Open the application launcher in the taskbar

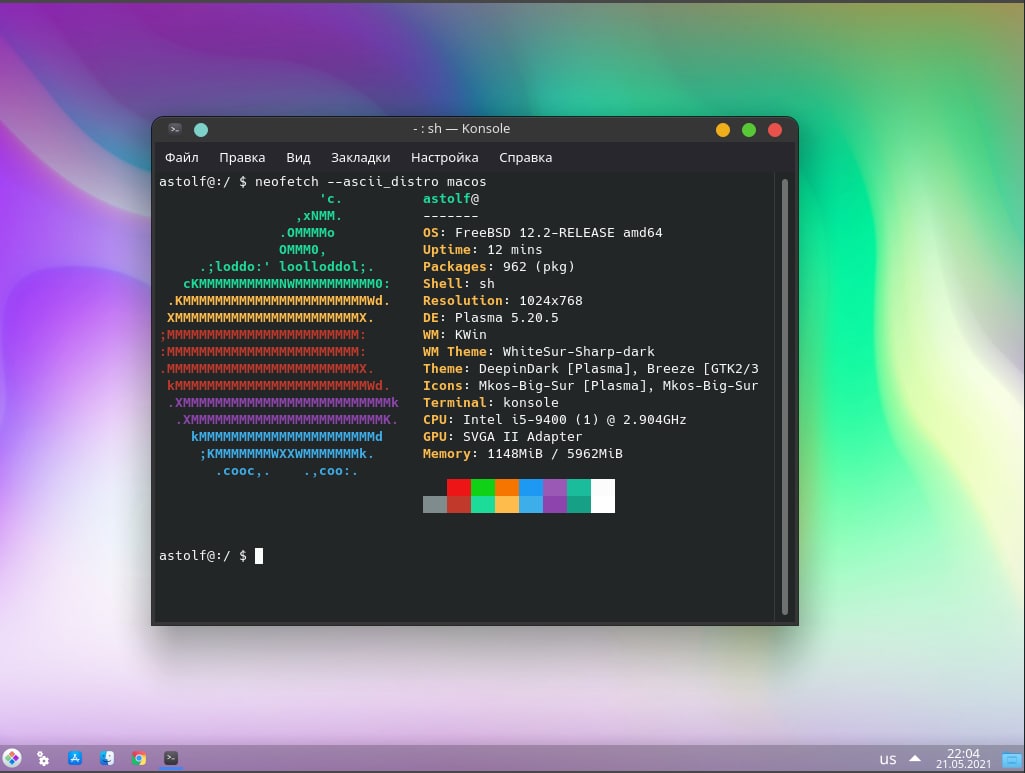pyautogui.click(x=12, y=758)
